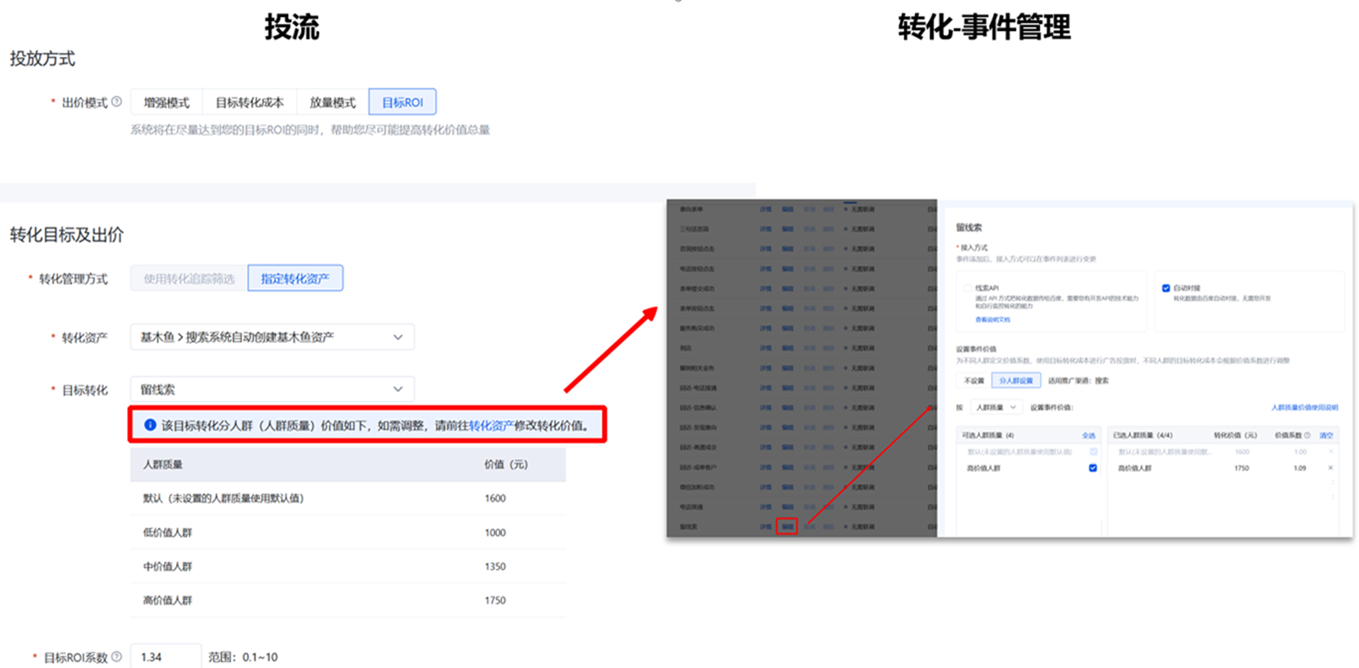
Task: Click 清空 to clear selected crowds
Action: [x=1326, y=436]
